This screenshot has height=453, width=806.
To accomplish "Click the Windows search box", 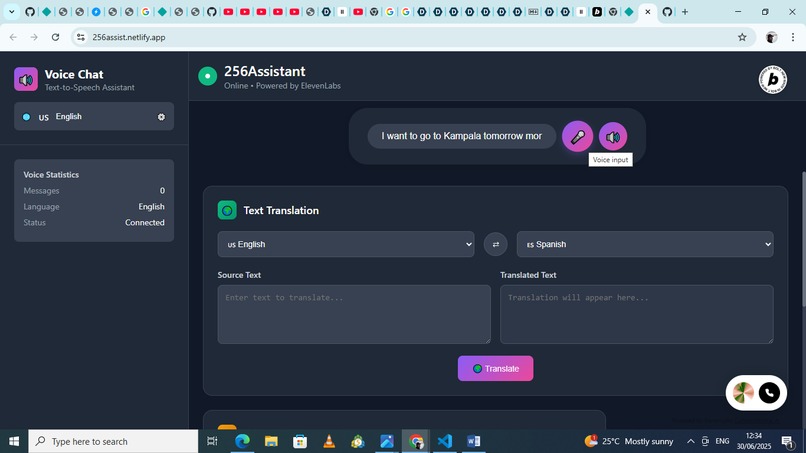I will pos(113,441).
